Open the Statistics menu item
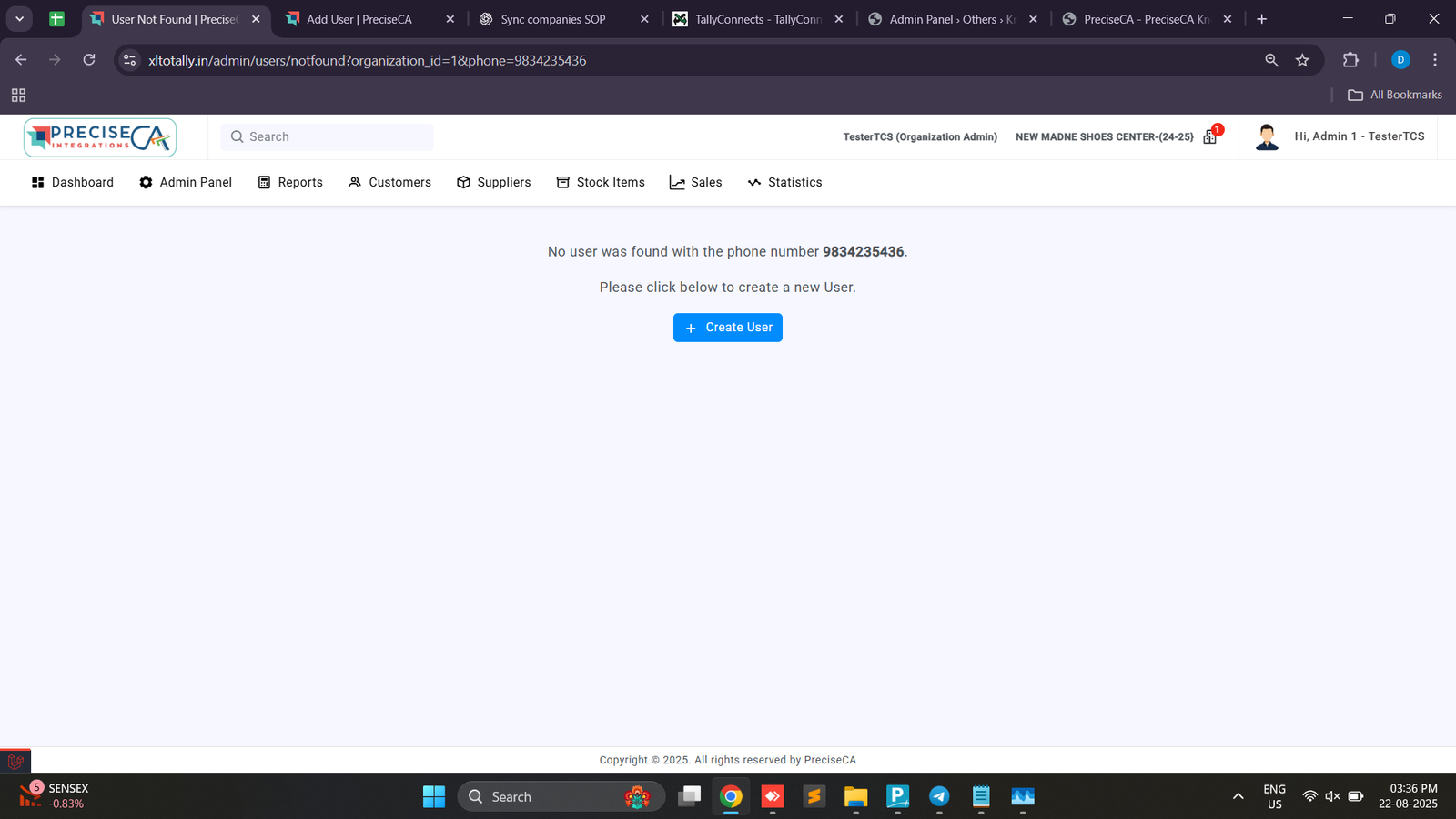This screenshot has height=819, width=1456. pos(784,182)
